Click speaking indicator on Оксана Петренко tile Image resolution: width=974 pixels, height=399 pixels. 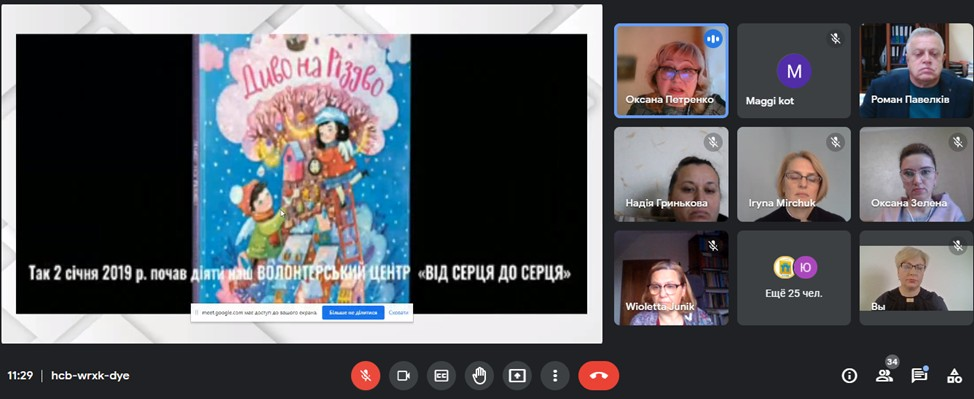[x=713, y=39]
